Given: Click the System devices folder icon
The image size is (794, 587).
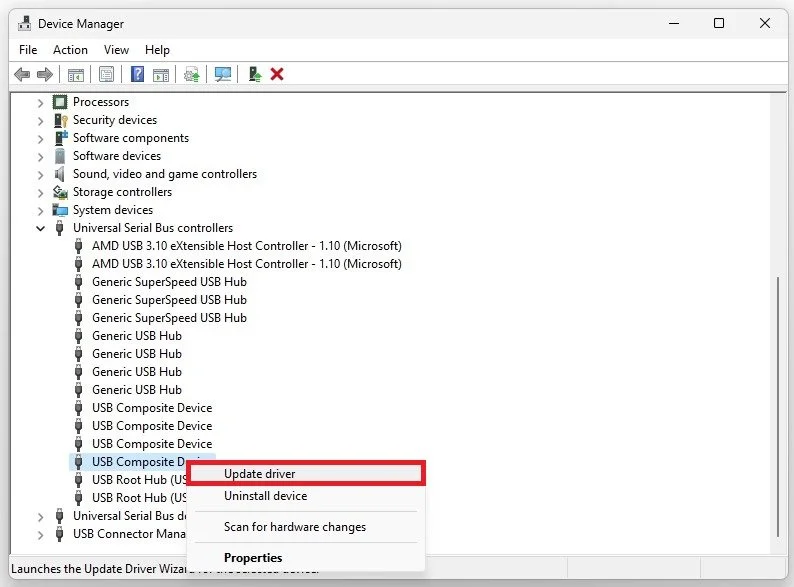Looking at the screenshot, I should click(60, 210).
